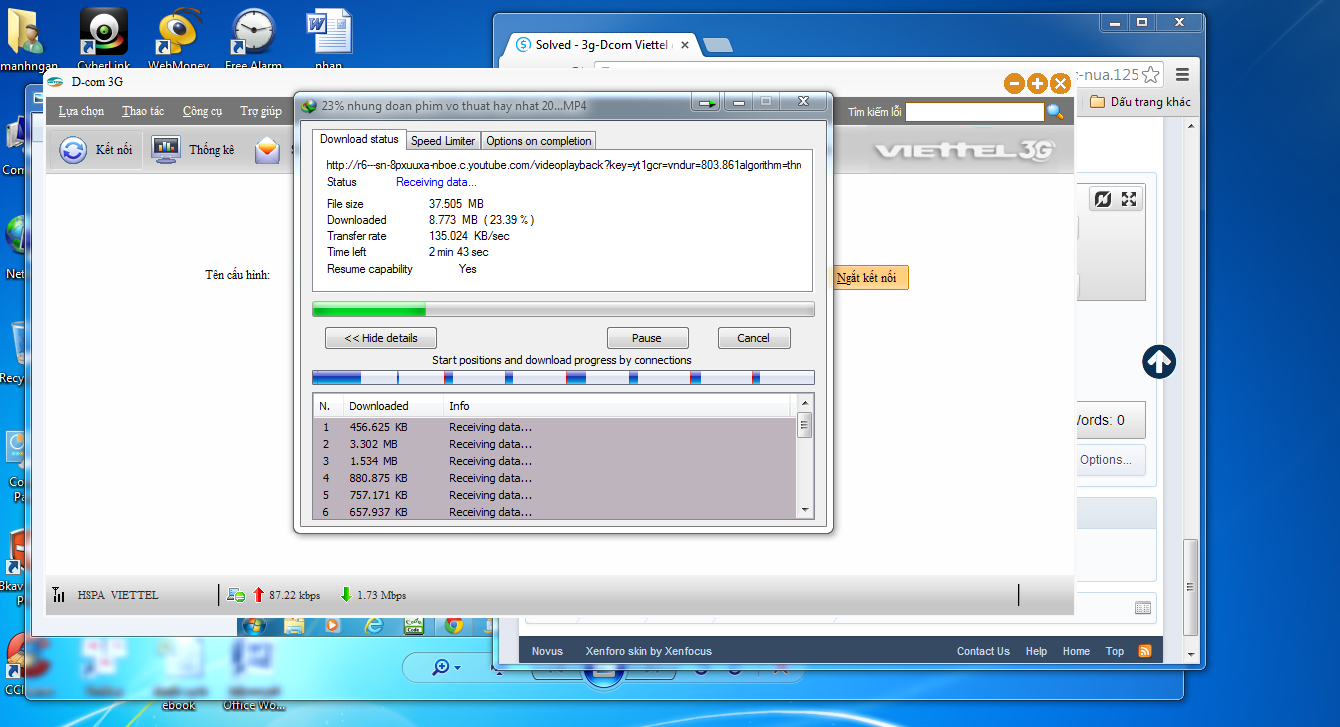The height and width of the screenshot is (727, 1340).
Task: Click the IDM icon in download dialog title bar
Action: pos(309,105)
